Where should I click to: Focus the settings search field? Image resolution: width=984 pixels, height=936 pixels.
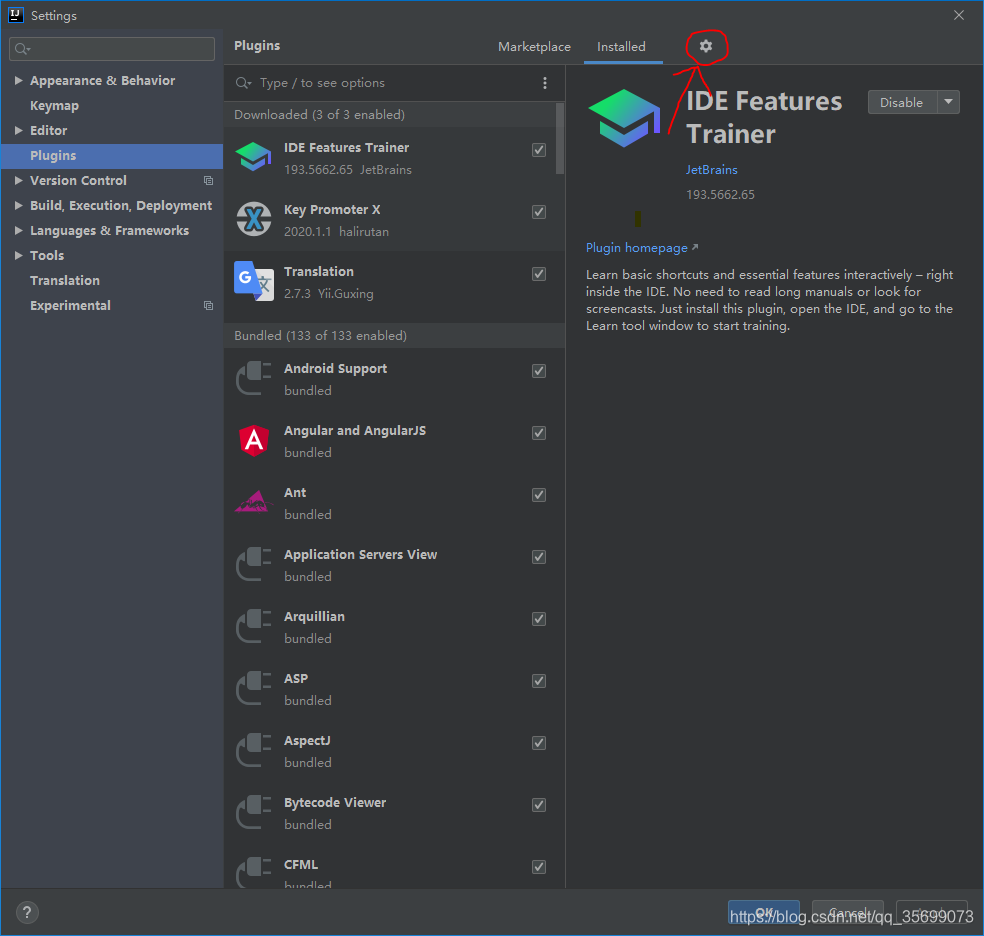[x=112, y=49]
